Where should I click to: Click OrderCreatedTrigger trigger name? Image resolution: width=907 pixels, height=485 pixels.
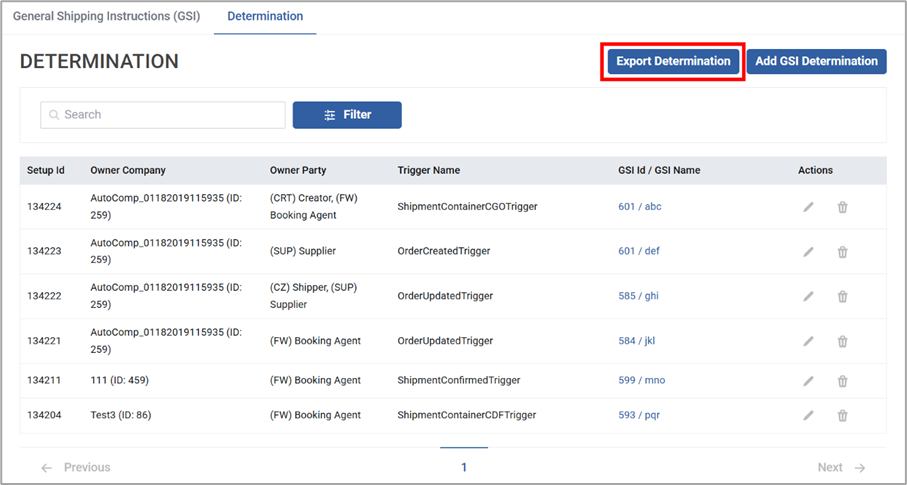[444, 251]
